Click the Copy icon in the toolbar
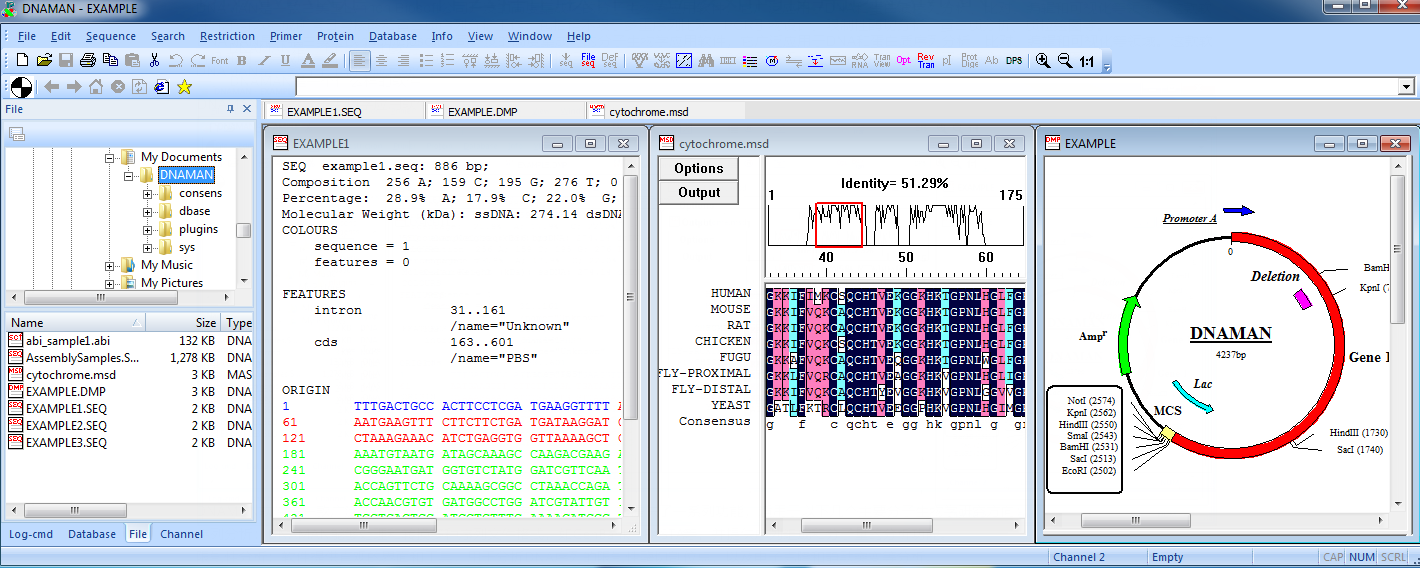Image resolution: width=1420 pixels, height=568 pixels. [x=110, y=60]
